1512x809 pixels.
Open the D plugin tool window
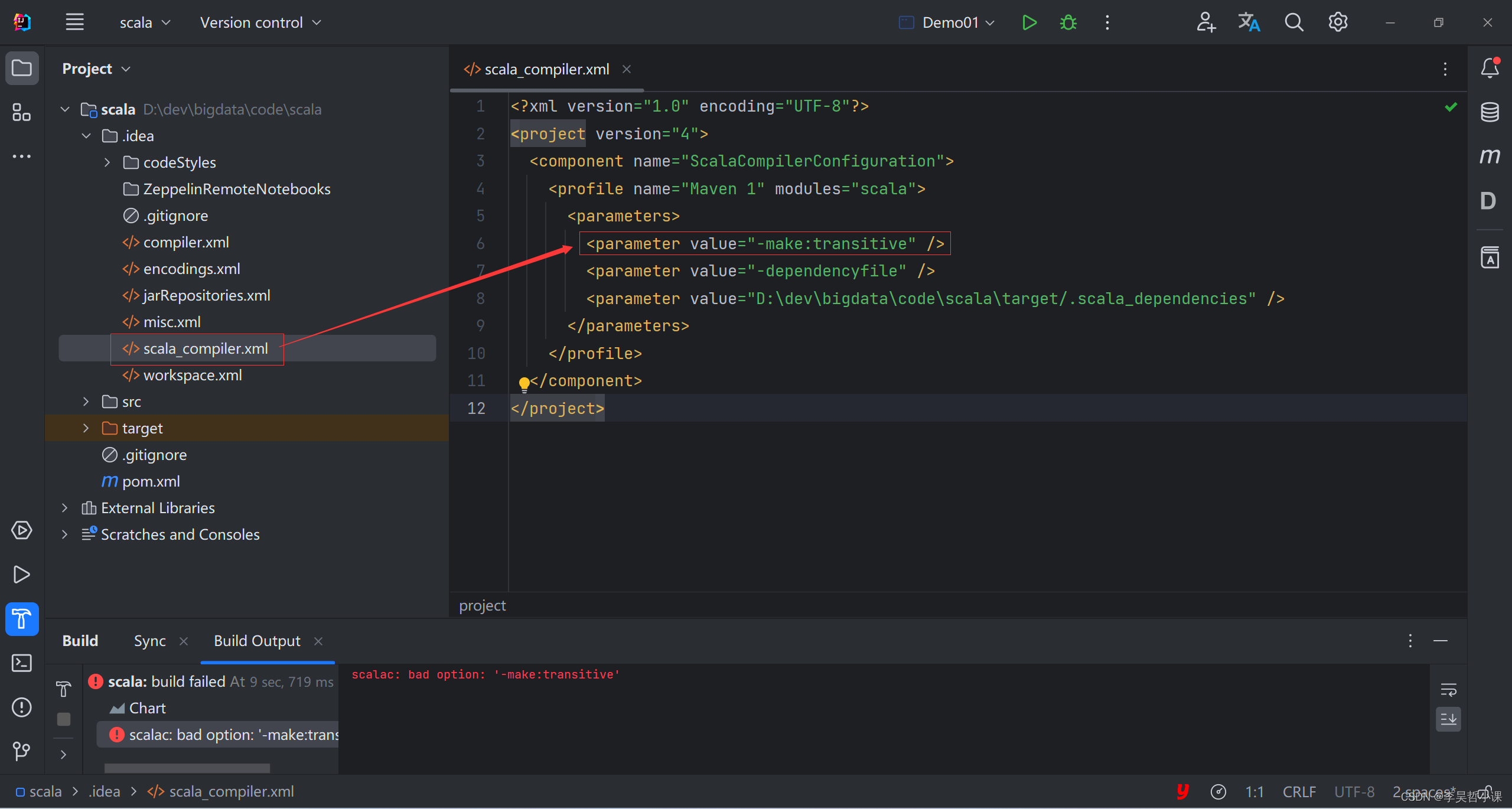point(1488,201)
